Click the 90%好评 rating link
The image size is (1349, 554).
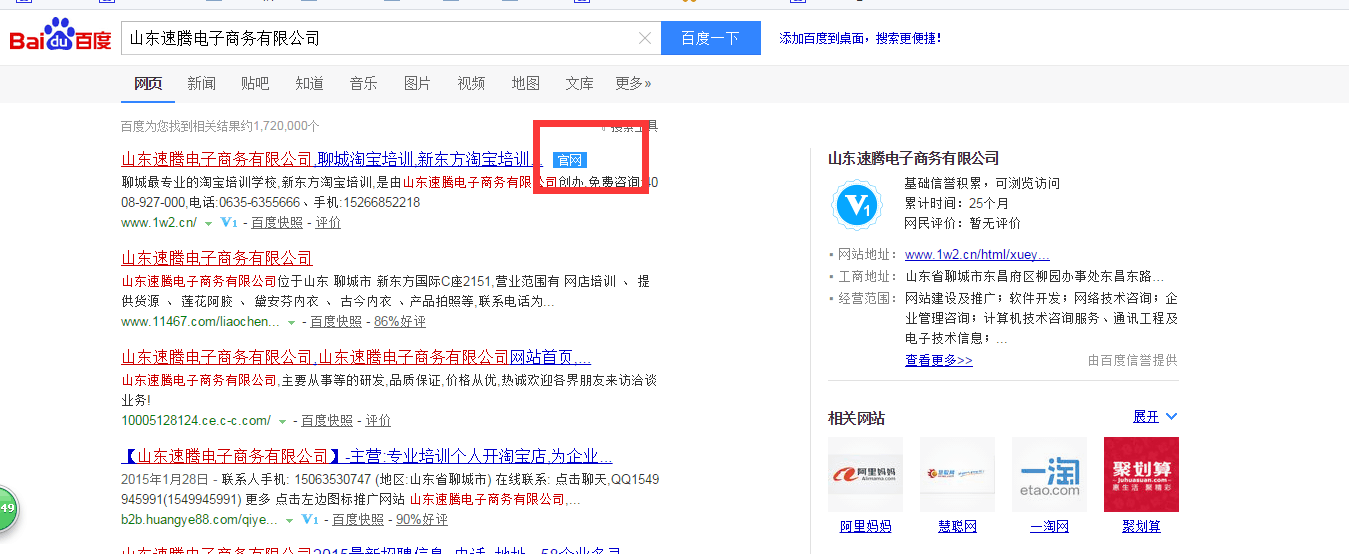[x=422, y=520]
